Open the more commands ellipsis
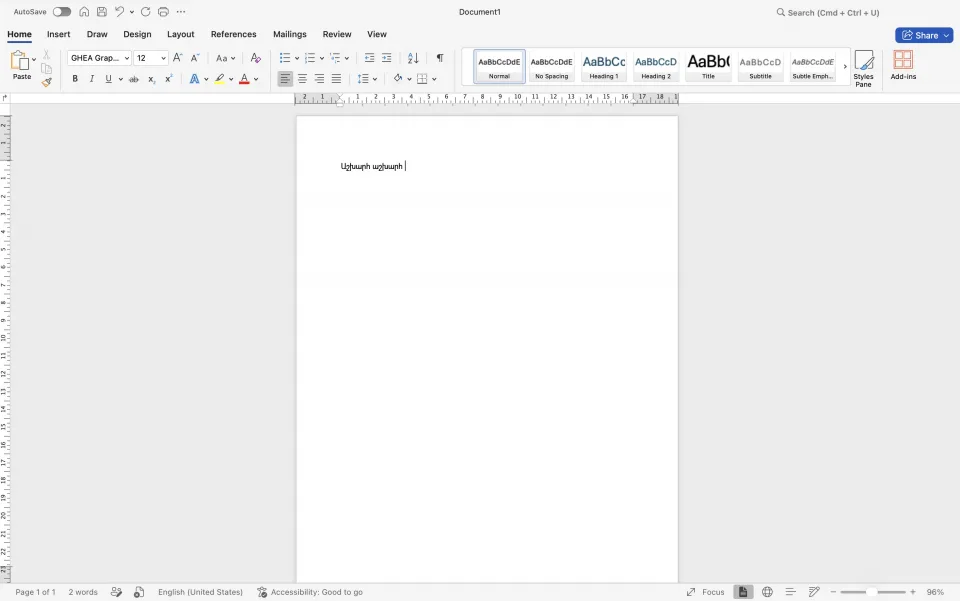 pyautogui.click(x=181, y=12)
